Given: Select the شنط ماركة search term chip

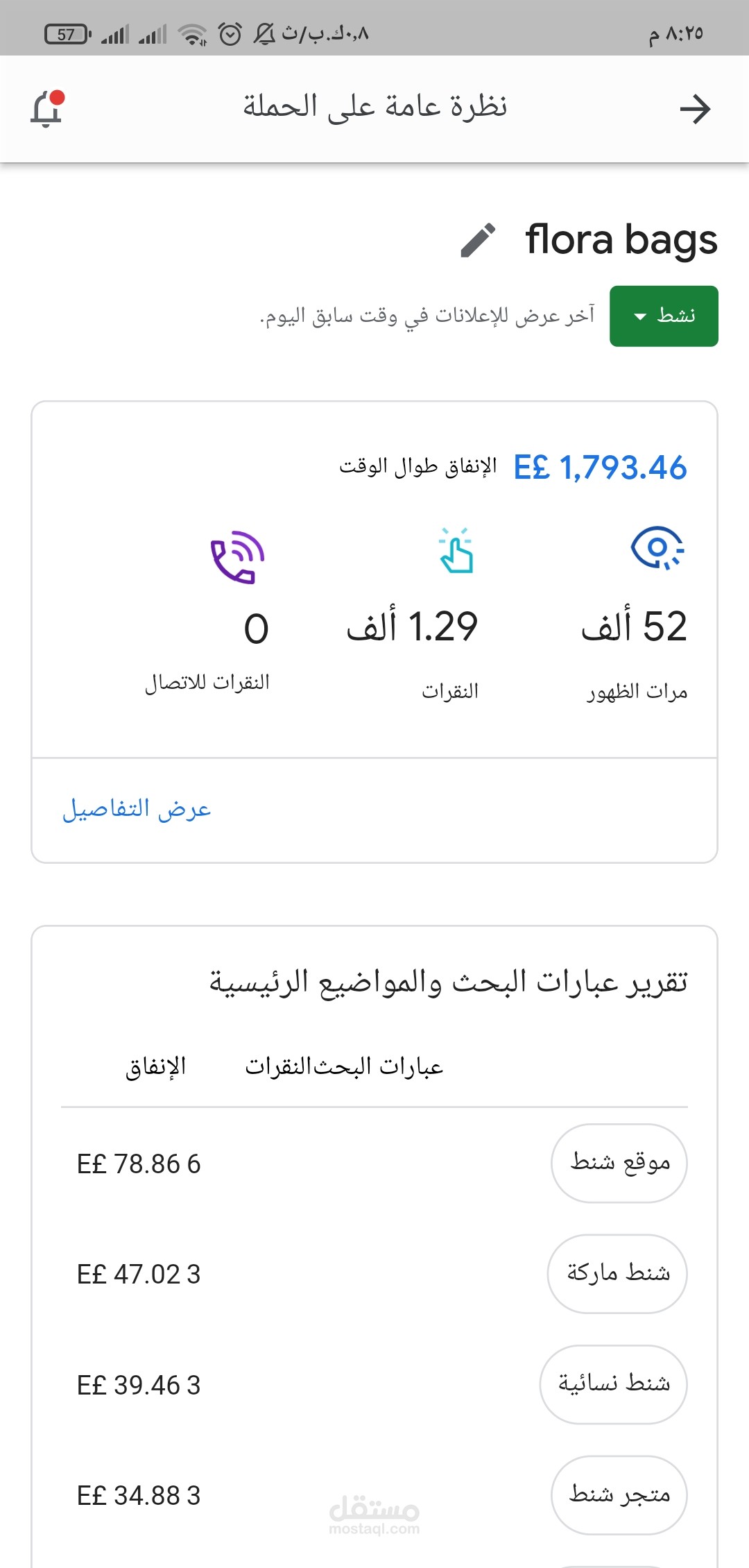Looking at the screenshot, I should coord(617,1273).
